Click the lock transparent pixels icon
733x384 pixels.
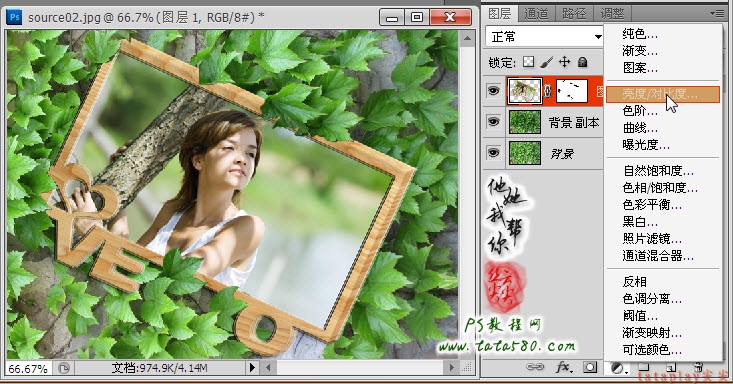point(528,62)
